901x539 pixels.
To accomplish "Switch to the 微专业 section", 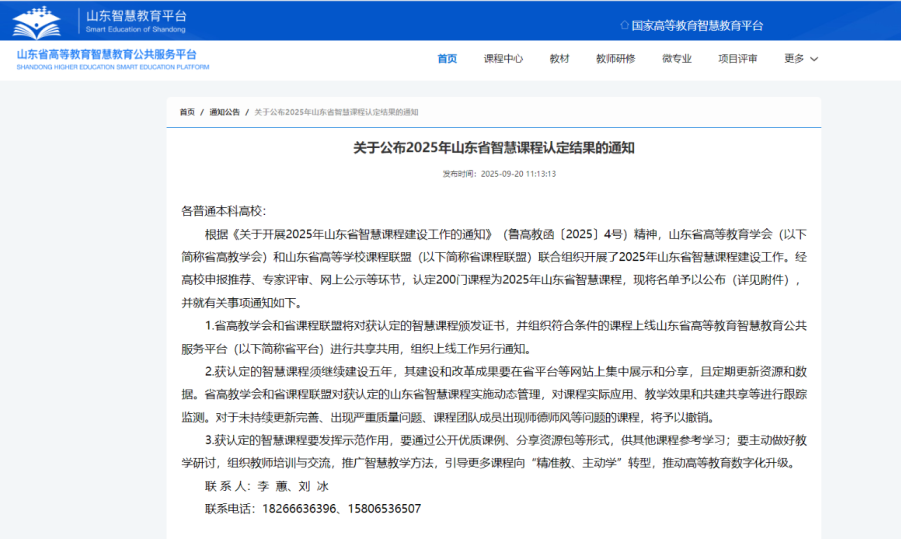I will coord(677,59).
